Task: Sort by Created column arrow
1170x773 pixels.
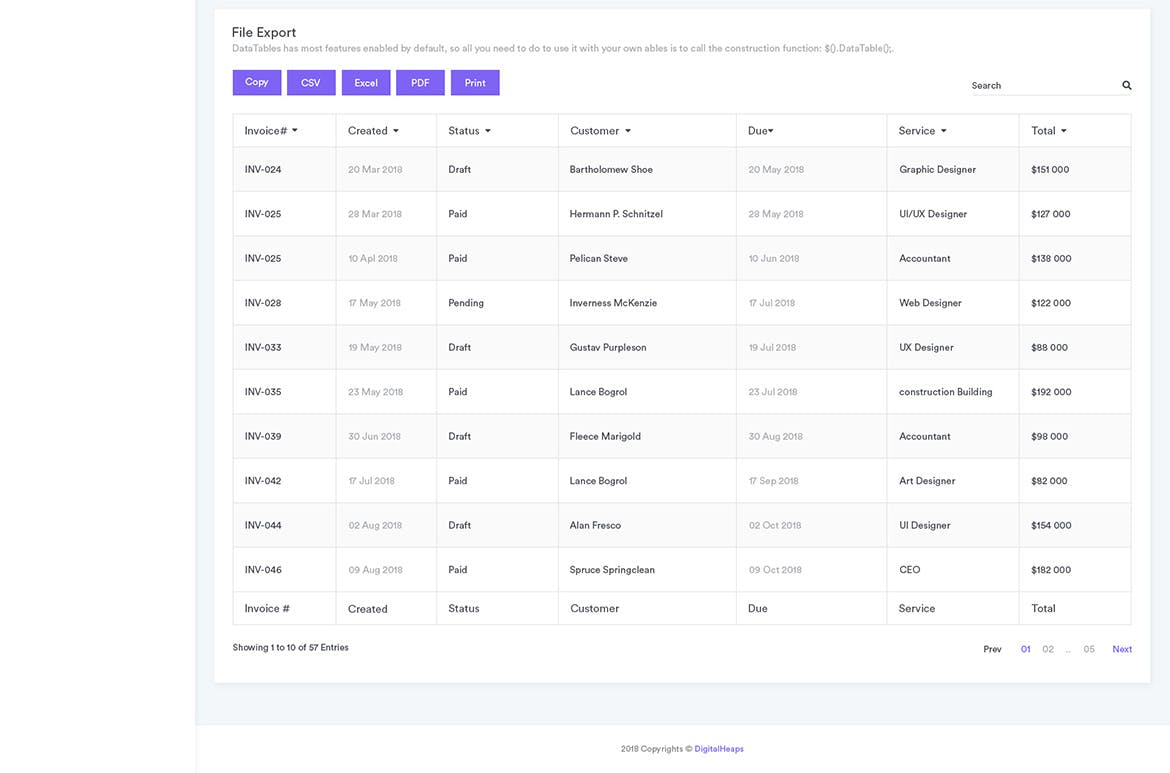Action: [x=396, y=131]
